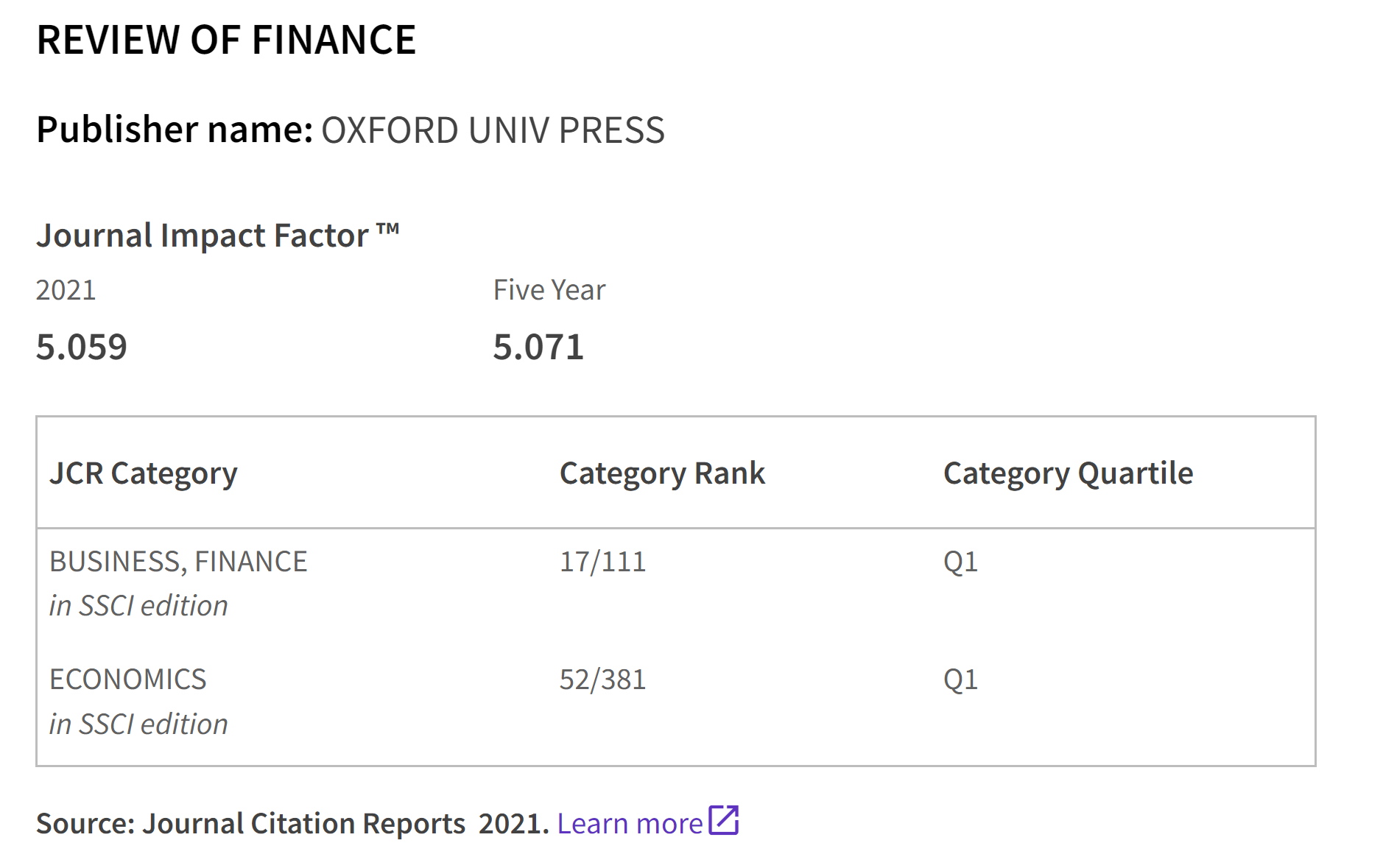This screenshot has height=868, width=1383.
Task: Click the publisher name OXFORD UNIV PRESS
Action: coord(493,130)
